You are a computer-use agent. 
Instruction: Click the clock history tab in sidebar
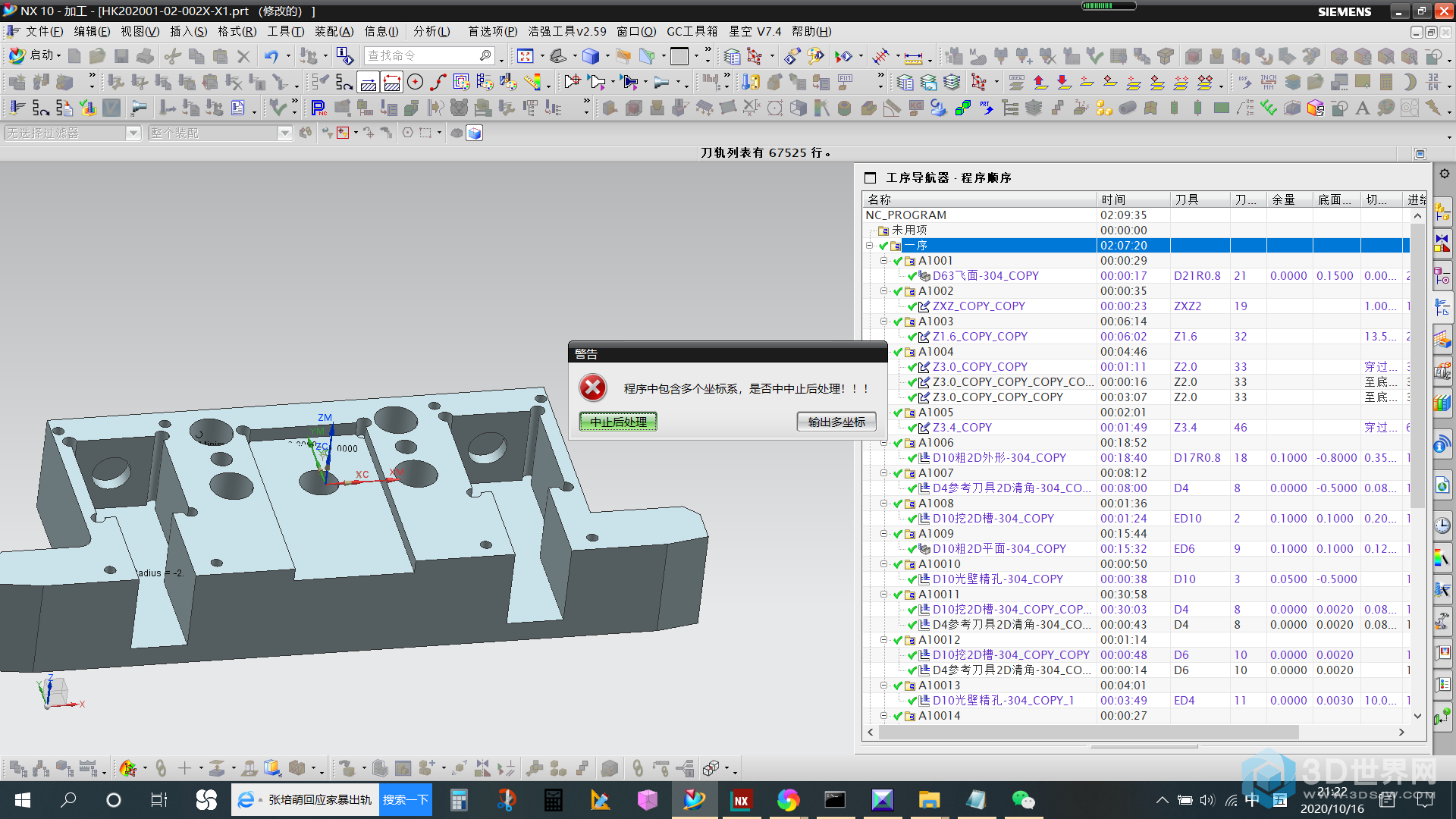[1442, 525]
